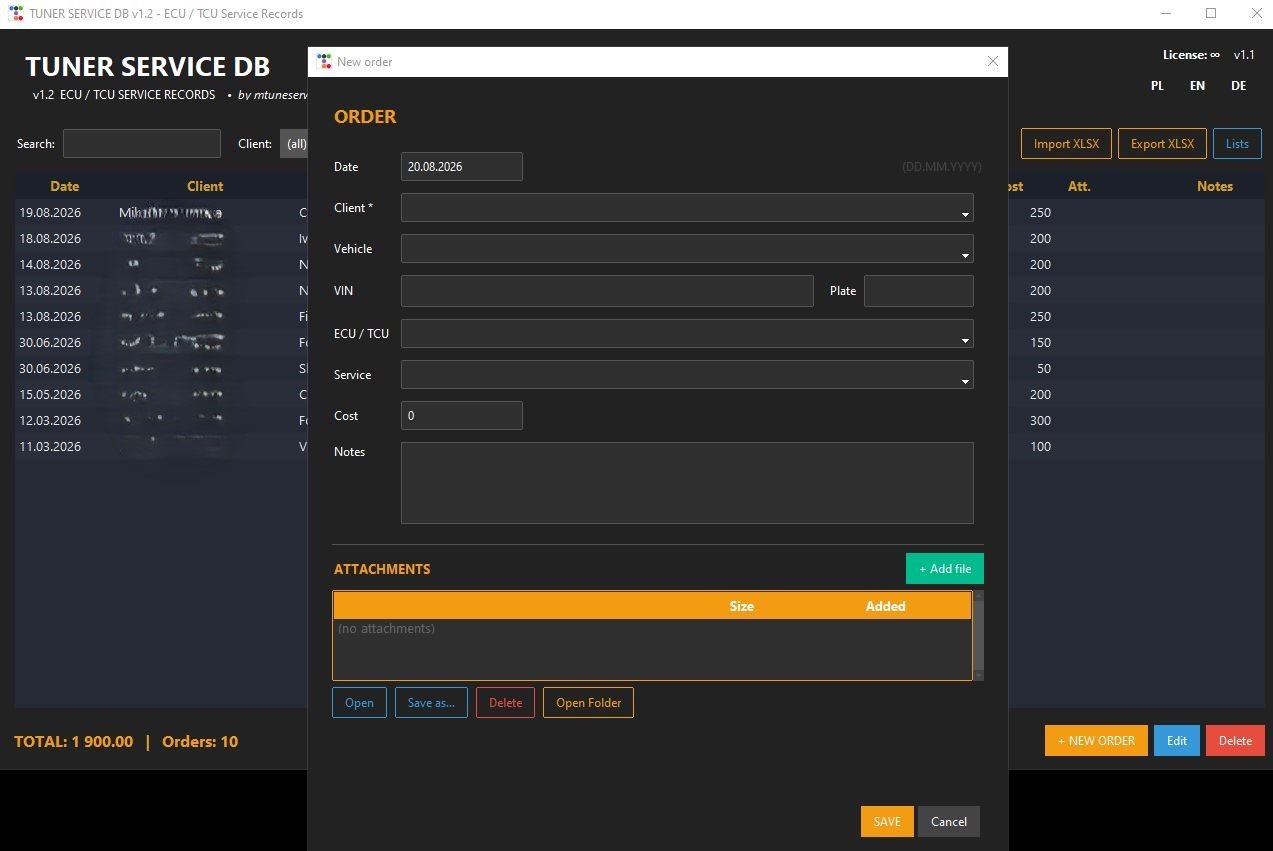Click the Date field showing 20.08.2026
1273x851 pixels.
(x=462, y=167)
